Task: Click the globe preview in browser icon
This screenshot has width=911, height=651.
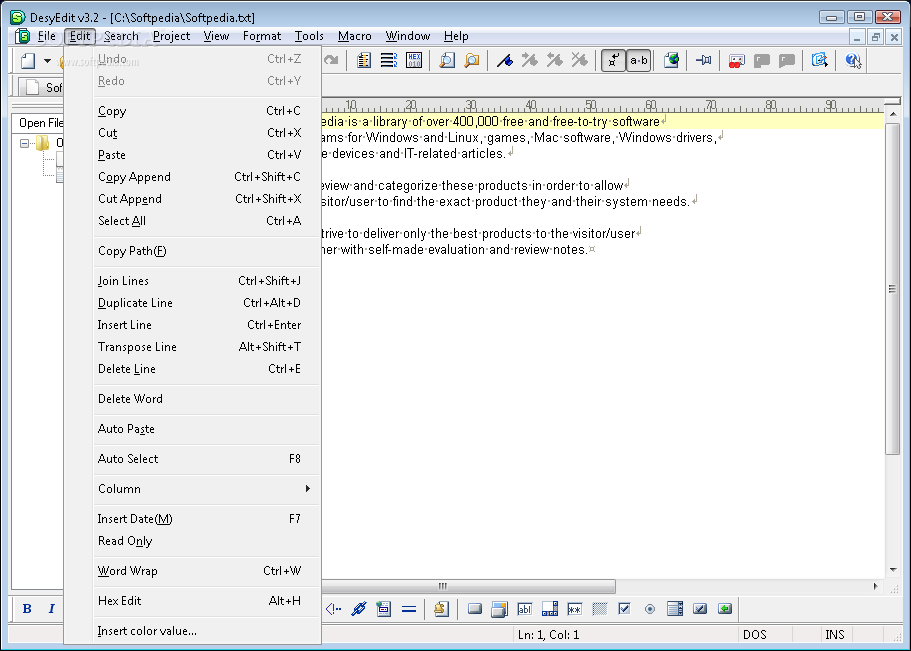Action: click(x=671, y=60)
